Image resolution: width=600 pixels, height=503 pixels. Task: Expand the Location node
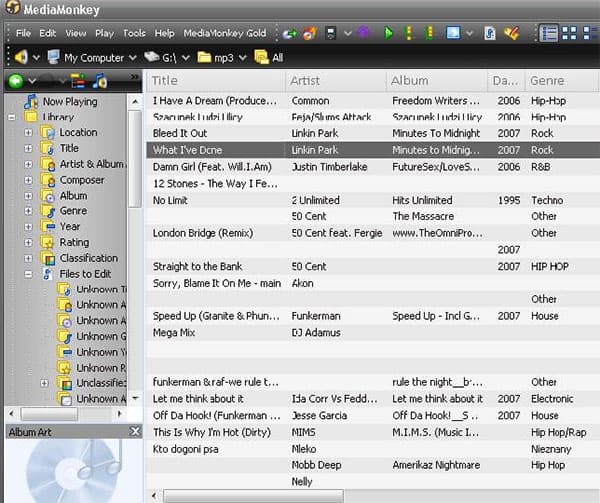(28, 132)
